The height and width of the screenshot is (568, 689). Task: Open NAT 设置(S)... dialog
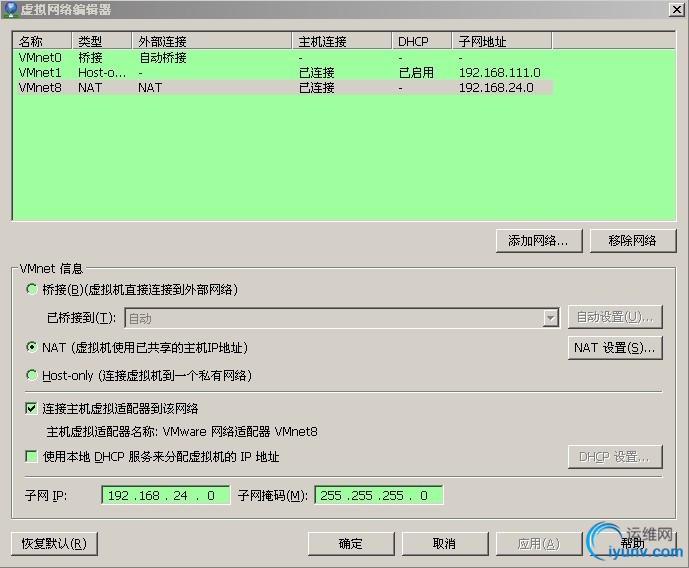[615, 348]
